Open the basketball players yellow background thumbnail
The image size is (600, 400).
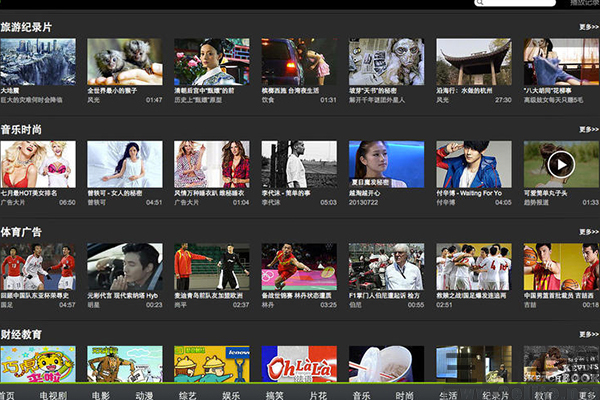point(561,267)
